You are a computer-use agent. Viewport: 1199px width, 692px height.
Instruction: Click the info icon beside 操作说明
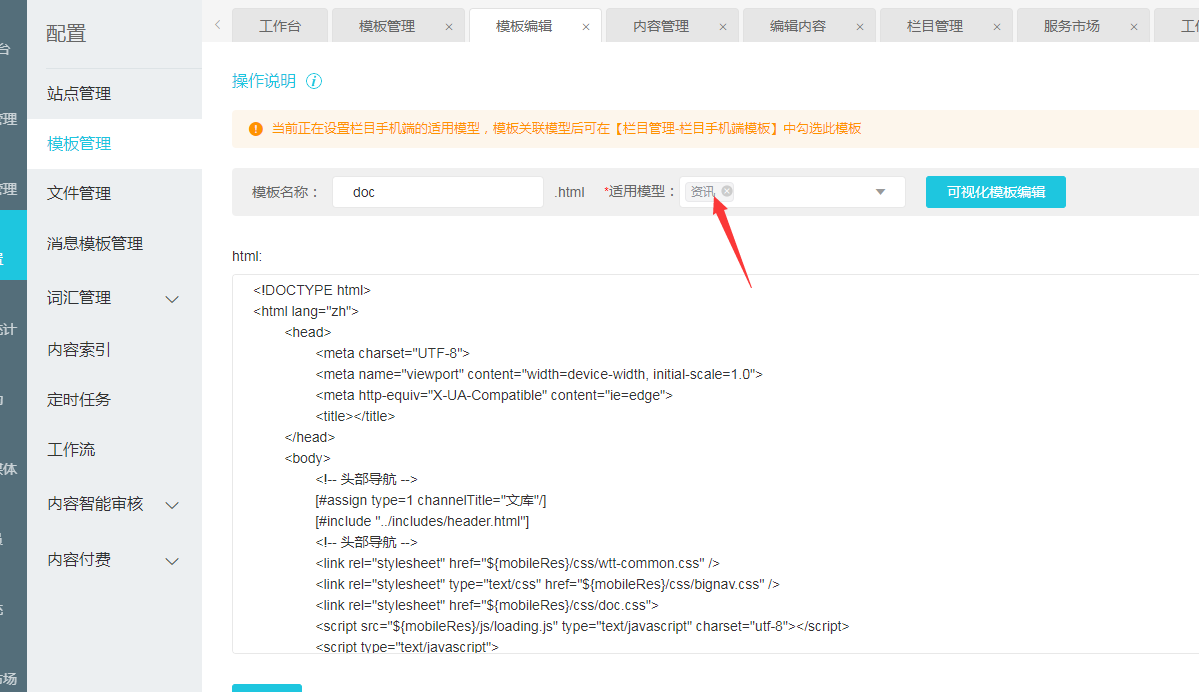(x=314, y=81)
